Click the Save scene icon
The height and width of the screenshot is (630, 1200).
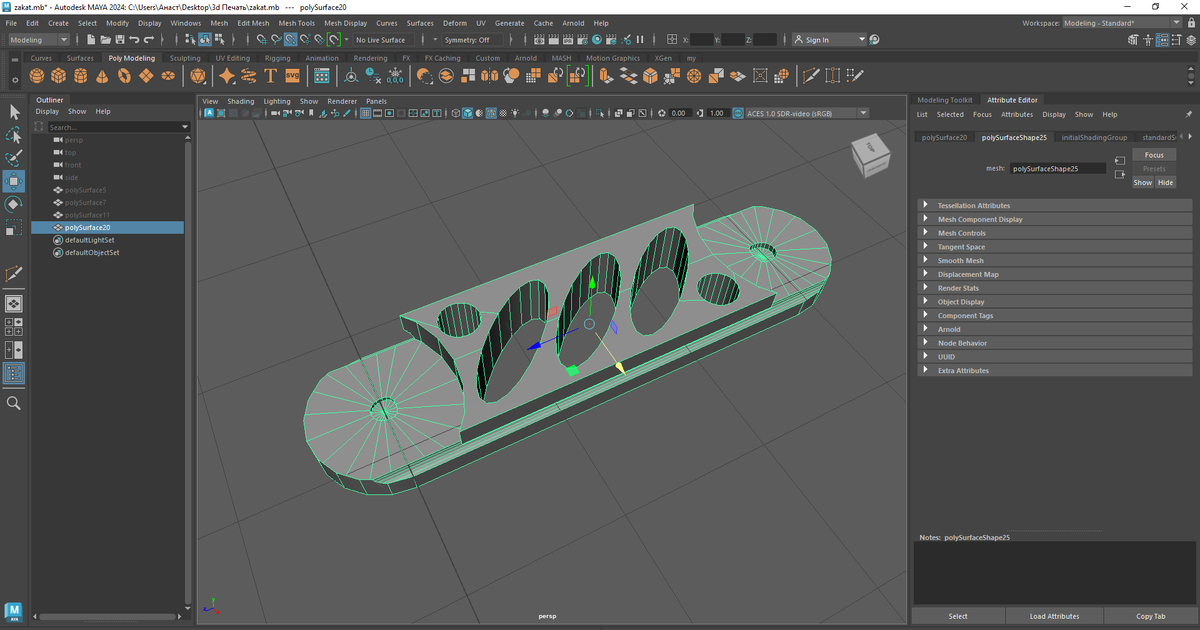pyautogui.click(x=119, y=40)
